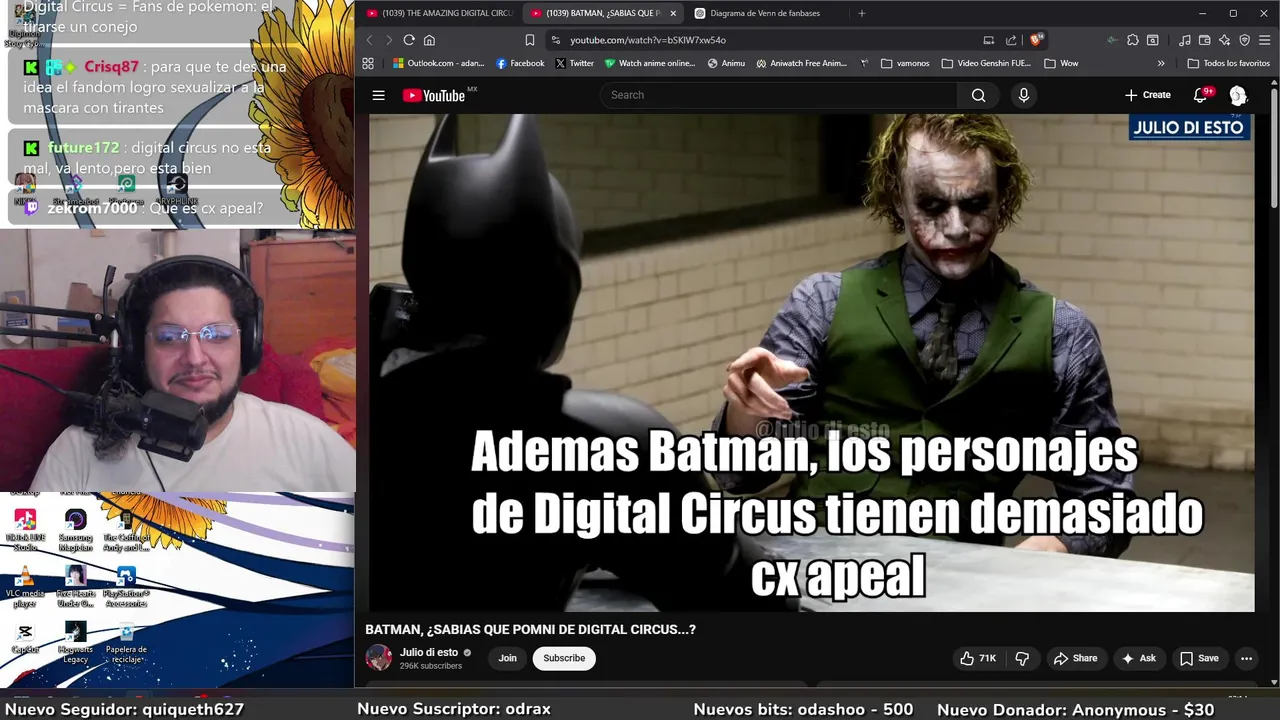The height and width of the screenshot is (720, 1280).
Task: Open the Video Genshin FUE bookmark folder
Action: pyautogui.click(x=986, y=63)
